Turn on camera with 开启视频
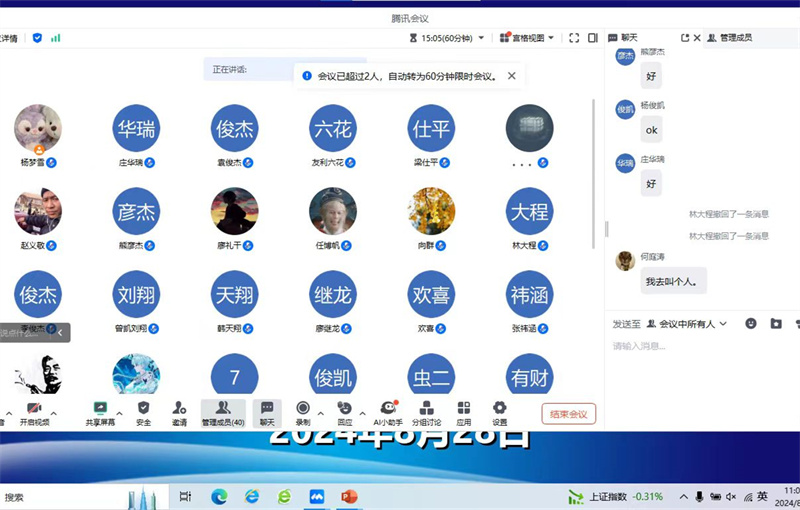800x510 pixels. (x=34, y=412)
